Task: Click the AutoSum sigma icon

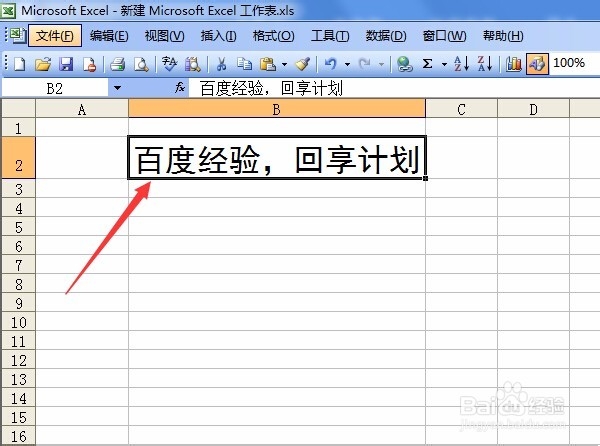Action: click(427, 63)
